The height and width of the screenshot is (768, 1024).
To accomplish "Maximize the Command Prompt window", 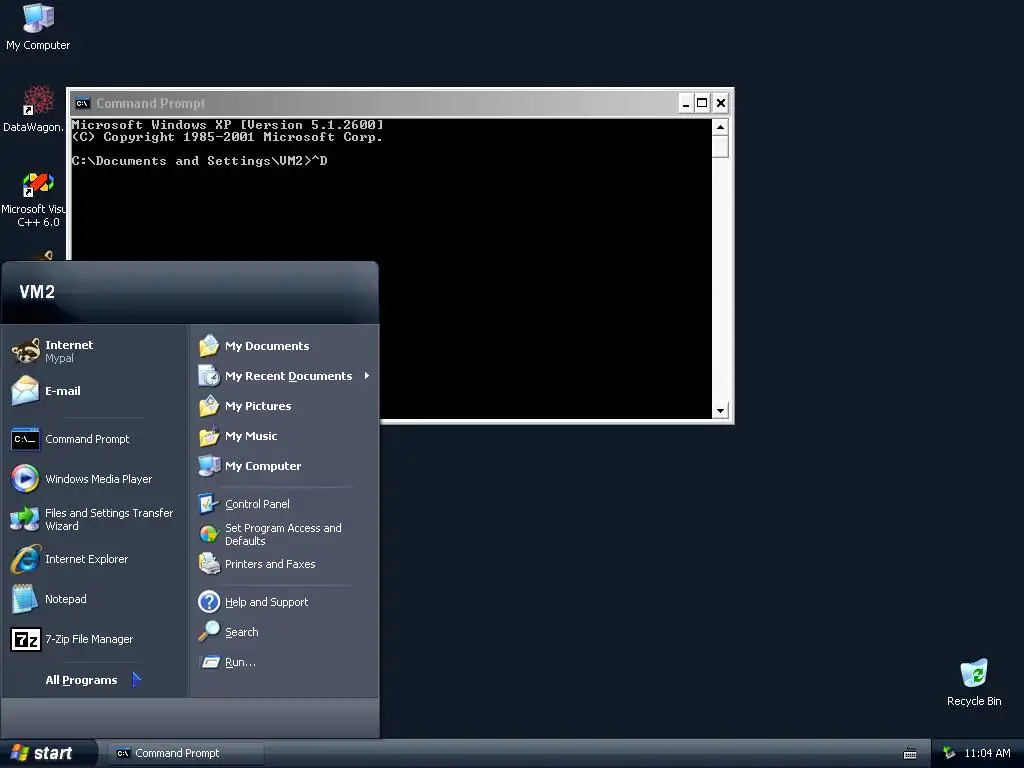I will 702,103.
